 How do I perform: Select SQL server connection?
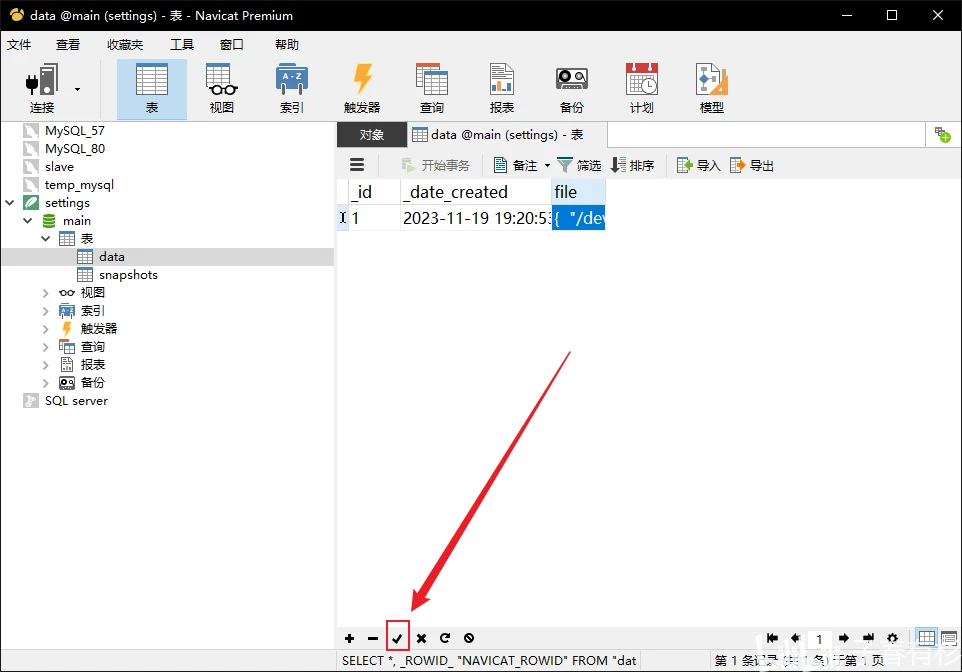(76, 401)
